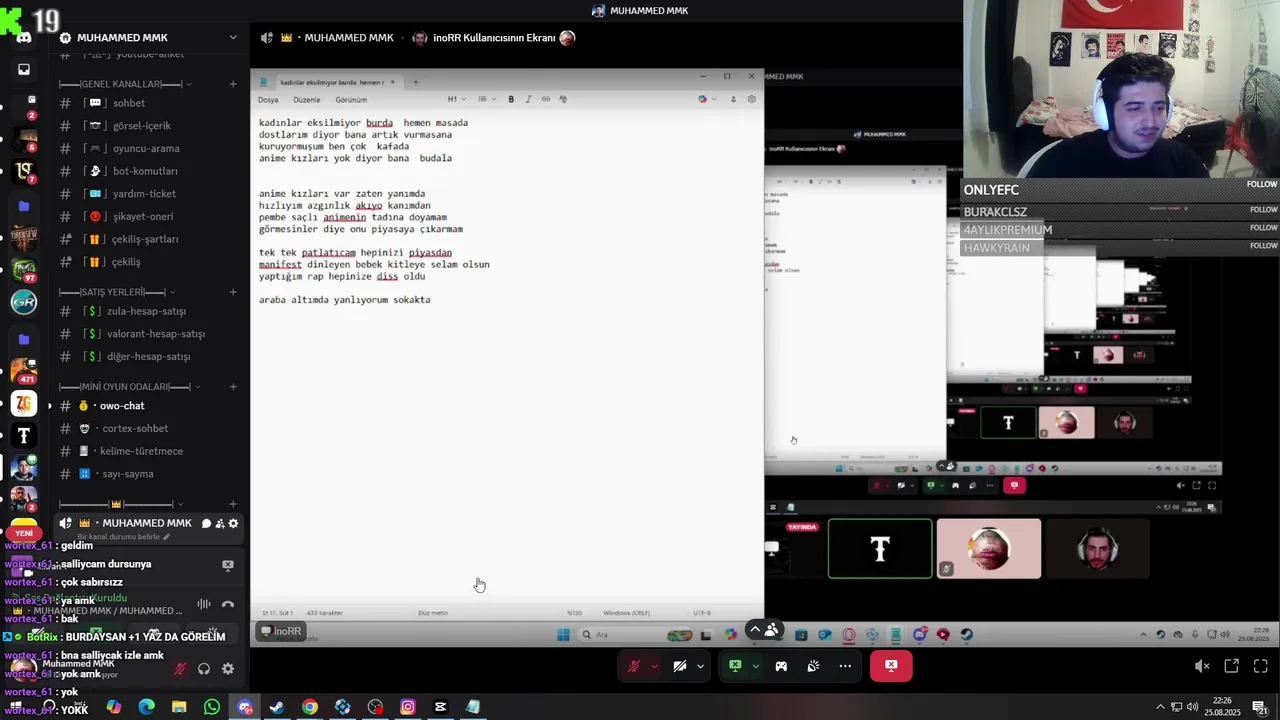Pop out the stream window
Screen dimensions: 1280x720
pyautogui.click(x=1232, y=666)
